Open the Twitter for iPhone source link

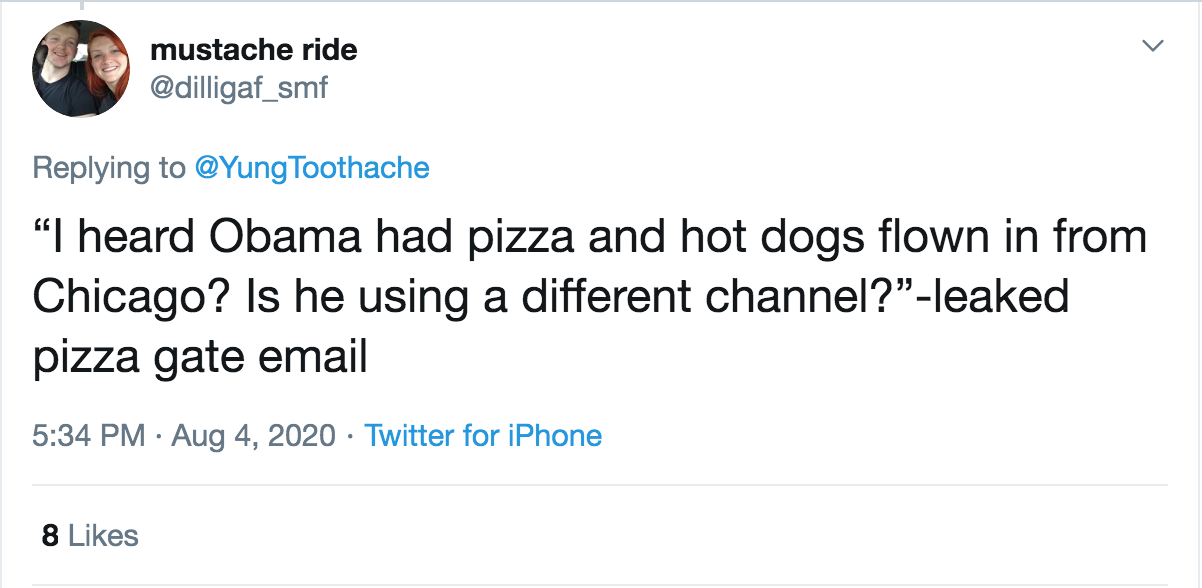483,436
